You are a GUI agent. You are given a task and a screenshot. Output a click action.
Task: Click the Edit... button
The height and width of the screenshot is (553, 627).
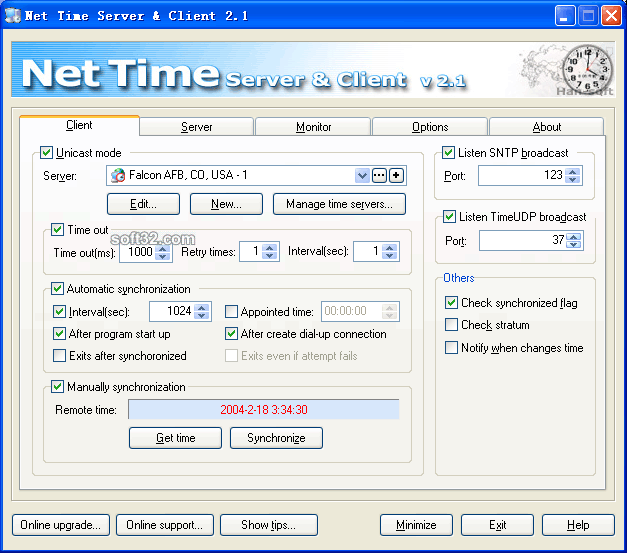(x=143, y=204)
